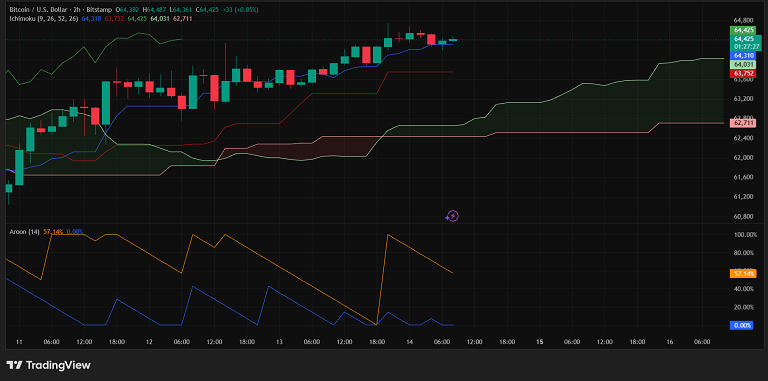Click the 61,600 price scale value
The height and width of the screenshot is (381, 768).
click(744, 177)
